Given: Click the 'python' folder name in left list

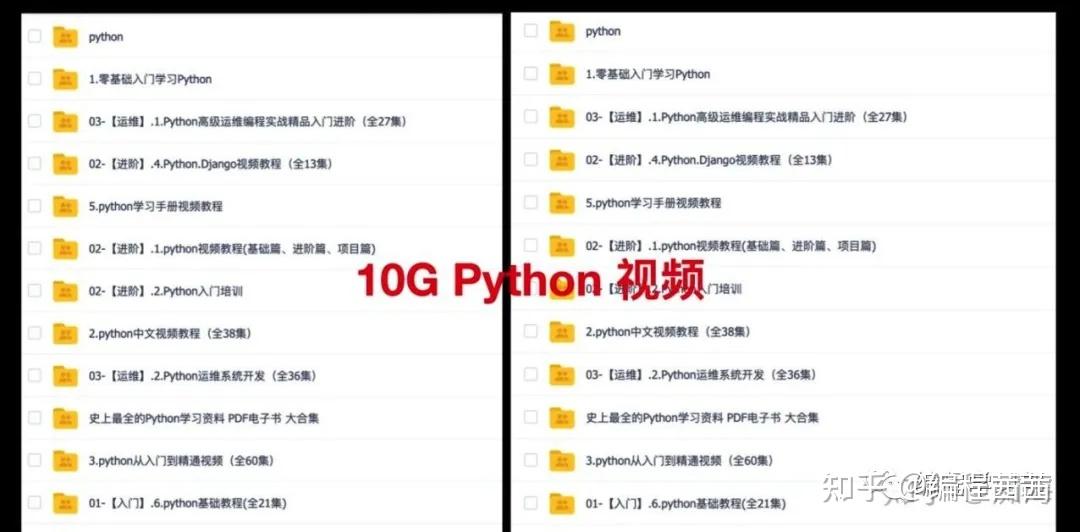Looking at the screenshot, I should click(106, 37).
